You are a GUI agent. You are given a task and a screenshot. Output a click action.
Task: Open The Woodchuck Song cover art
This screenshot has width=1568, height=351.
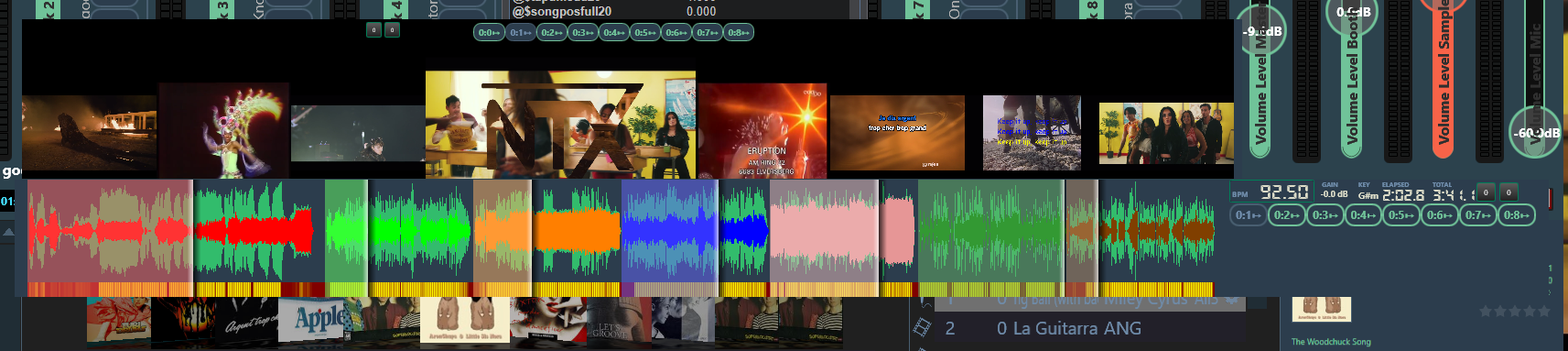1321,308
